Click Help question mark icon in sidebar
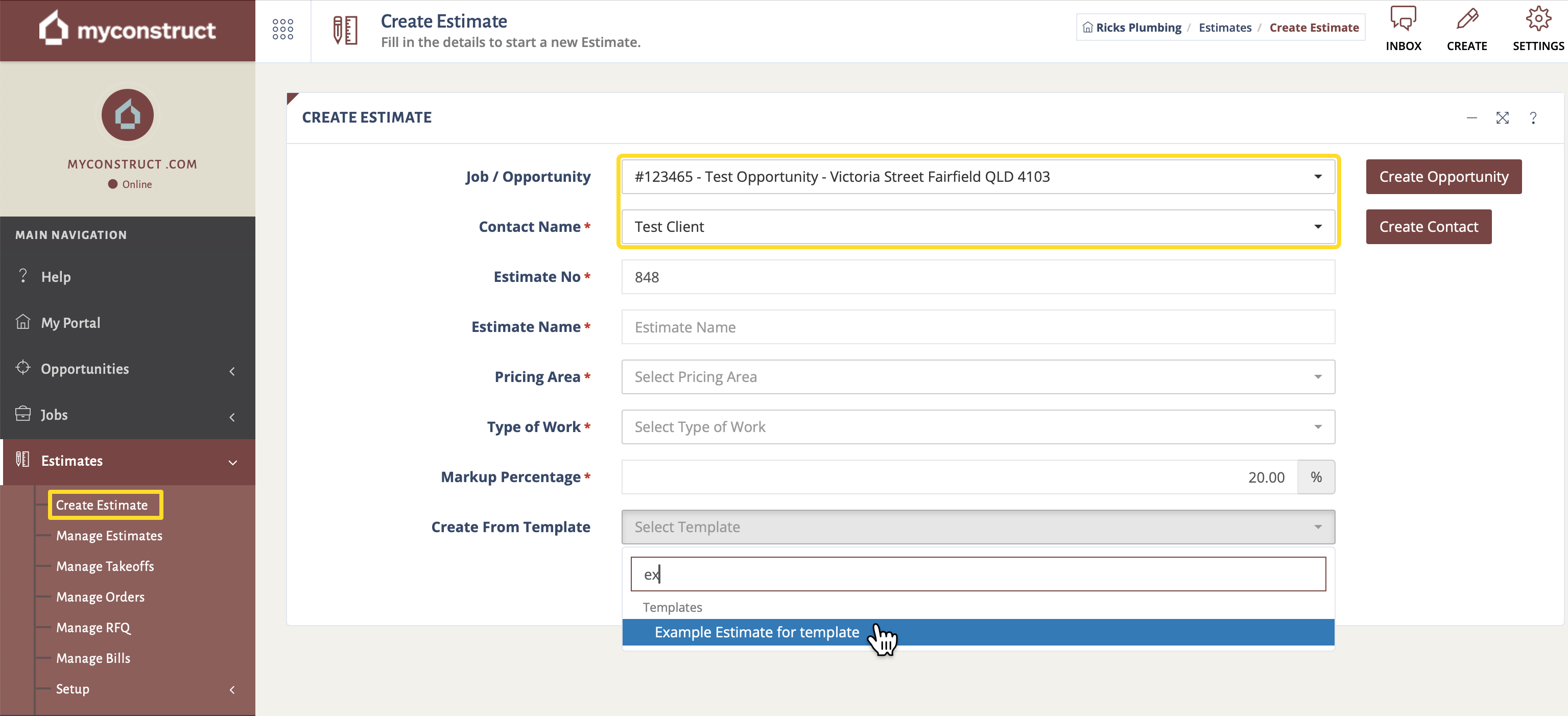The width and height of the screenshot is (1568, 716). pyautogui.click(x=23, y=276)
